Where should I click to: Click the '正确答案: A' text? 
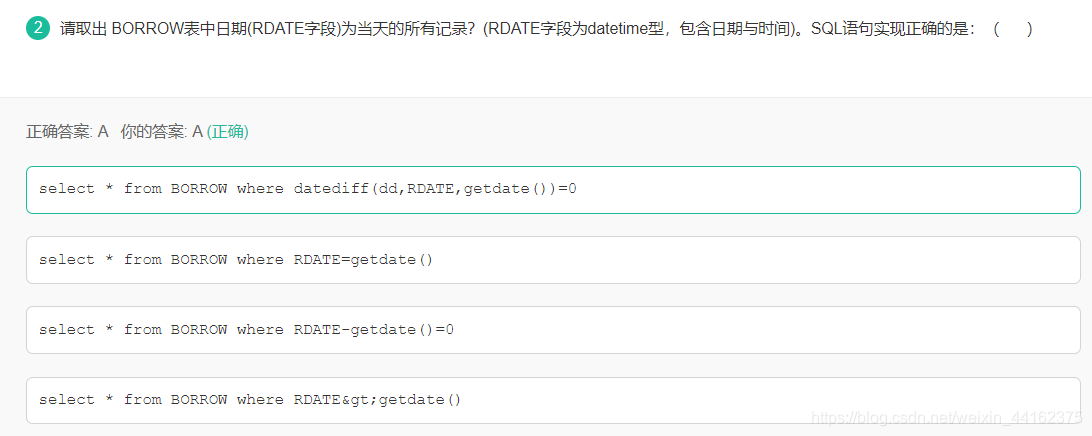coord(68,132)
